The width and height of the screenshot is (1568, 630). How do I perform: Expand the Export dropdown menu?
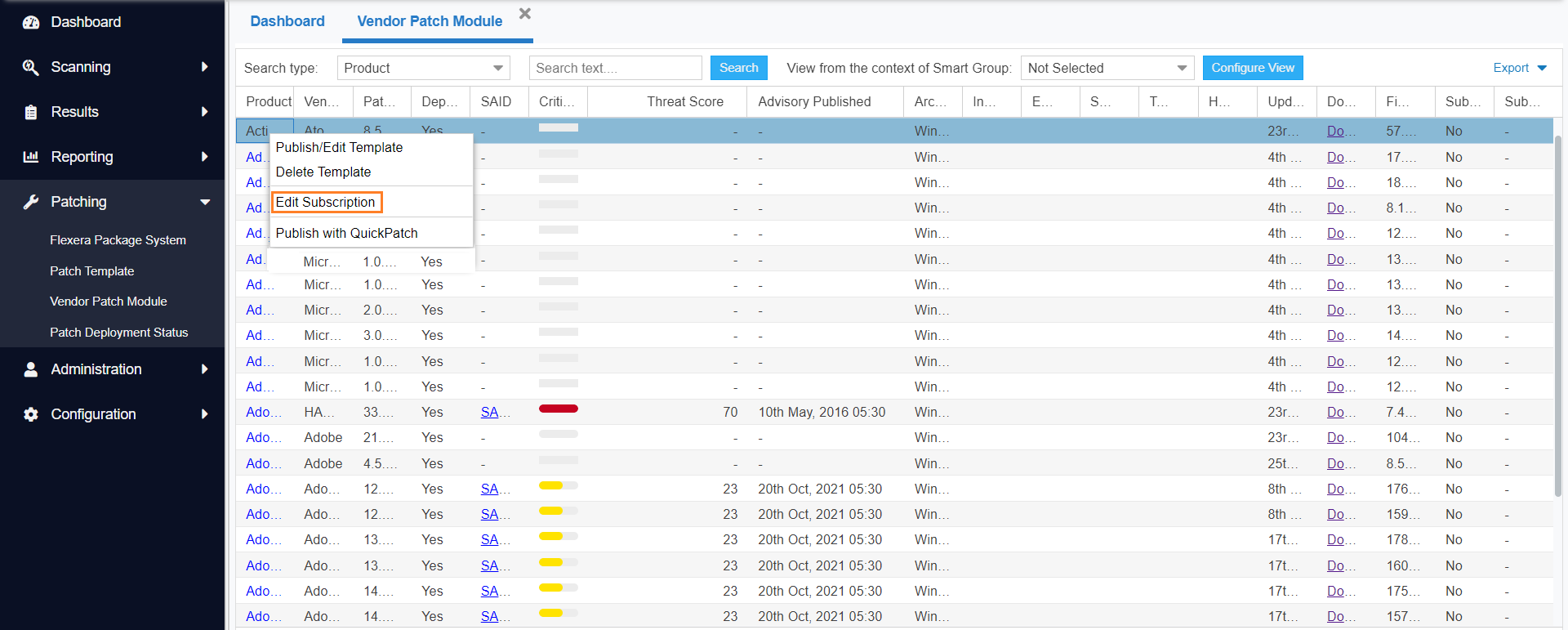(x=1520, y=68)
